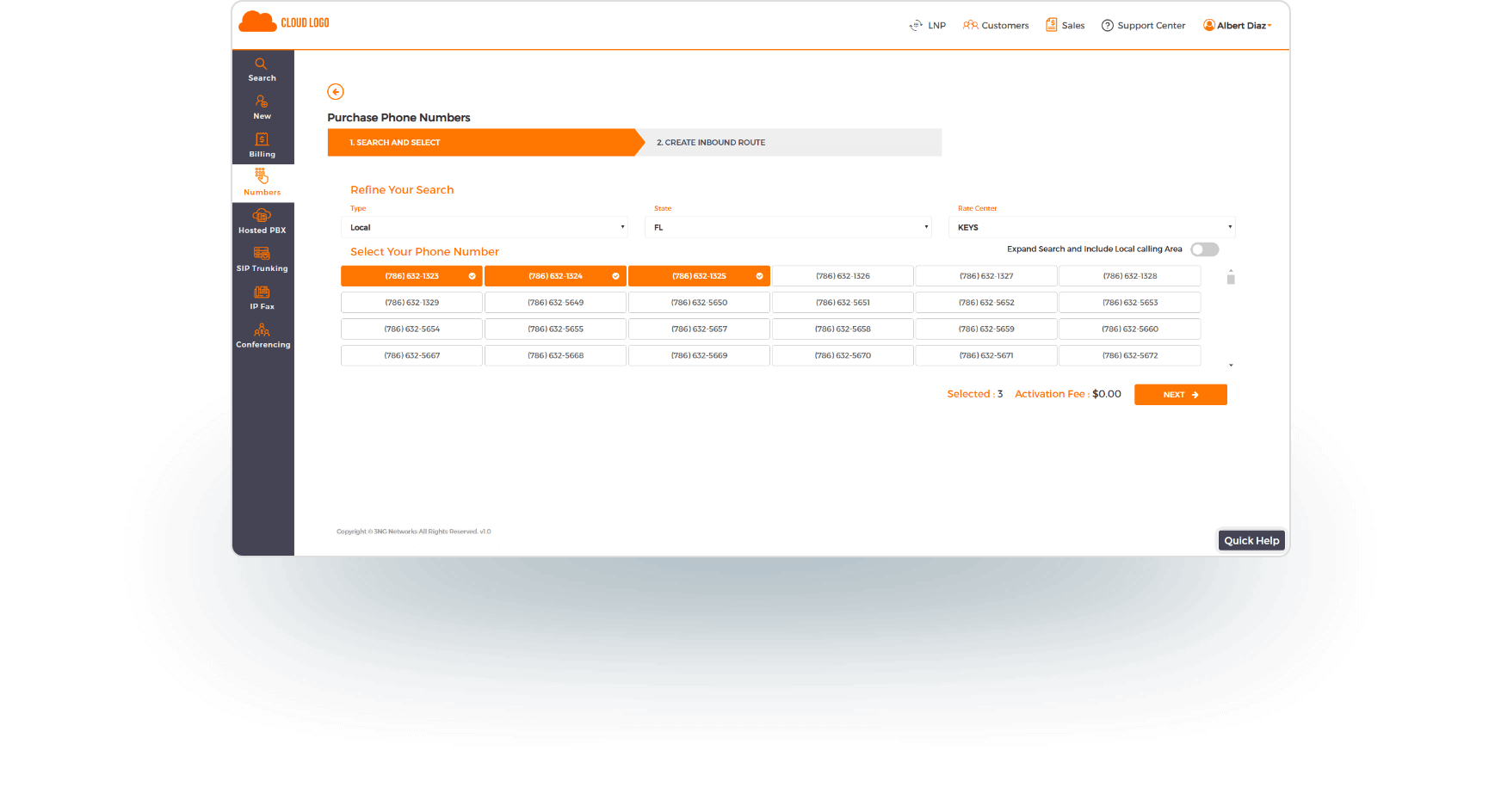Open IP Fax in the sidebar
Image resolution: width=1501 pixels, height=812 pixels.
point(262,298)
